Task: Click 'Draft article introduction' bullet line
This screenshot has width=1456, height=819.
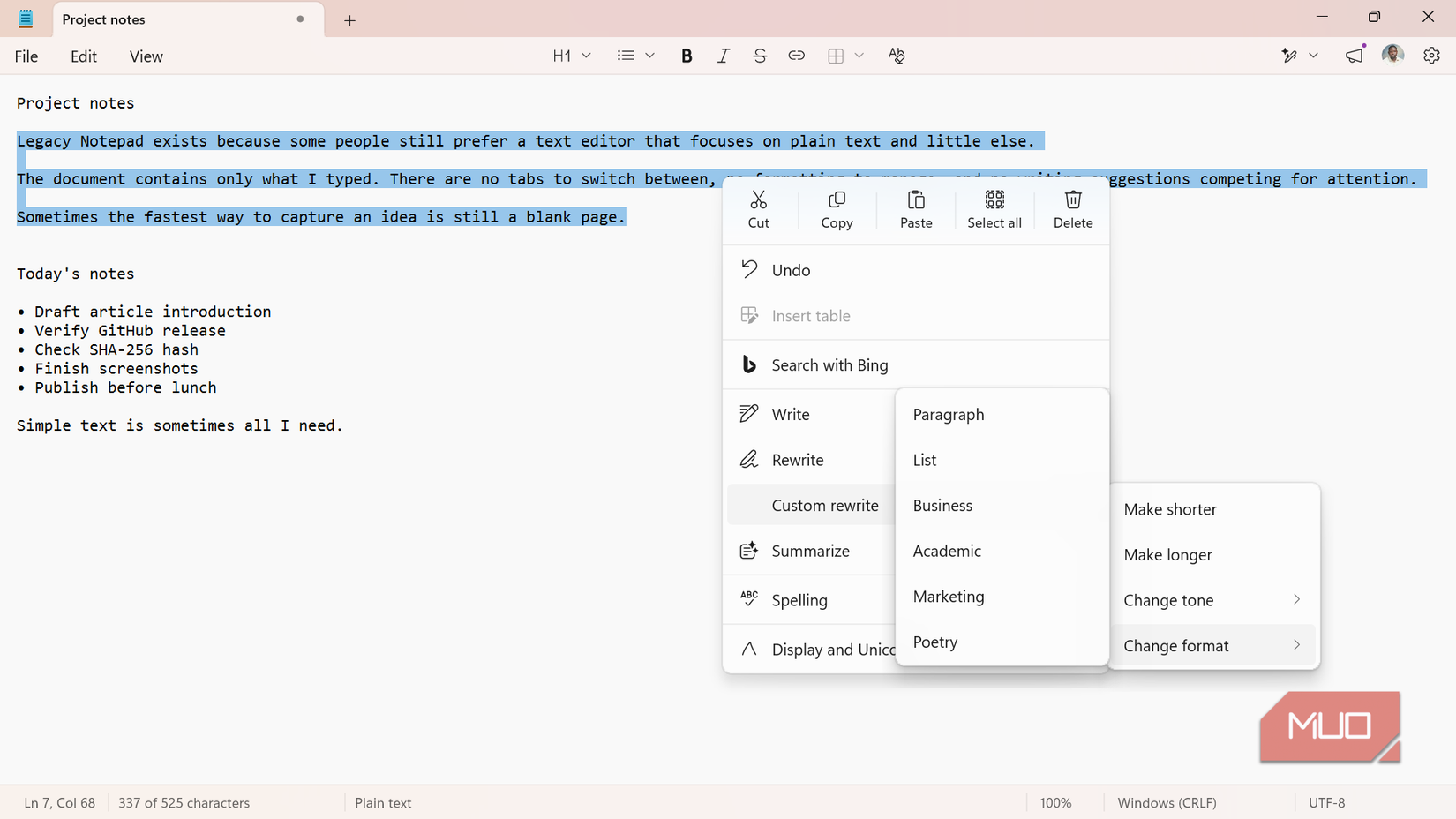Action: pos(144,312)
